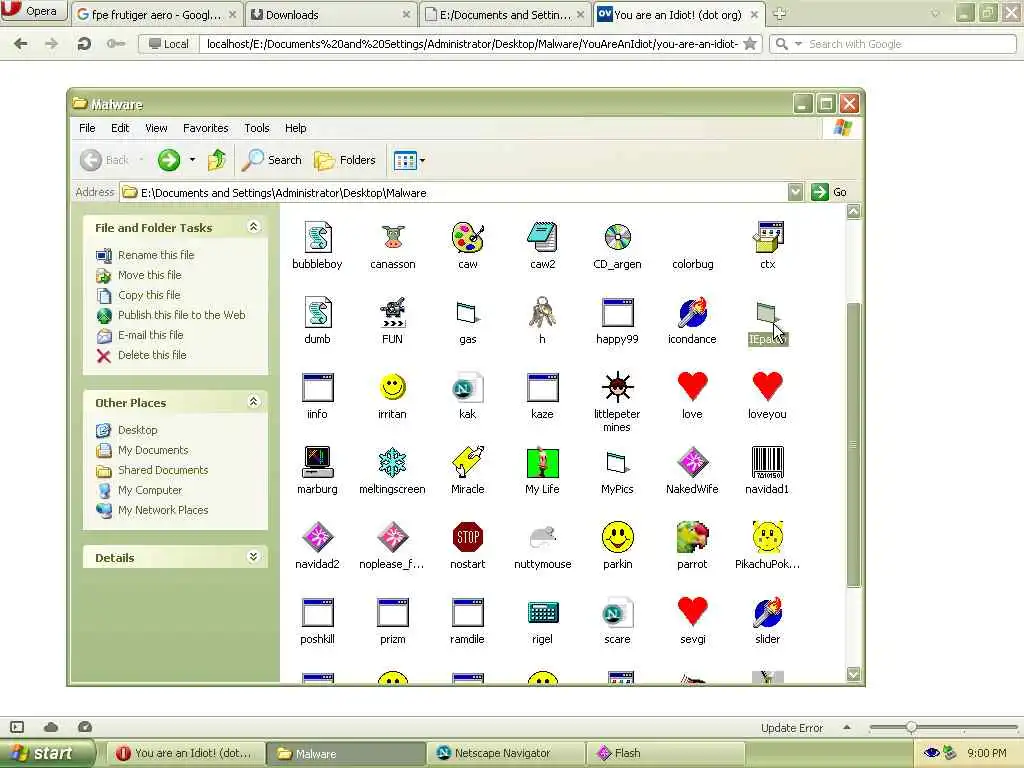This screenshot has width=1024, height=768.
Task: Select the nostart stop sign icon
Action: point(468,537)
